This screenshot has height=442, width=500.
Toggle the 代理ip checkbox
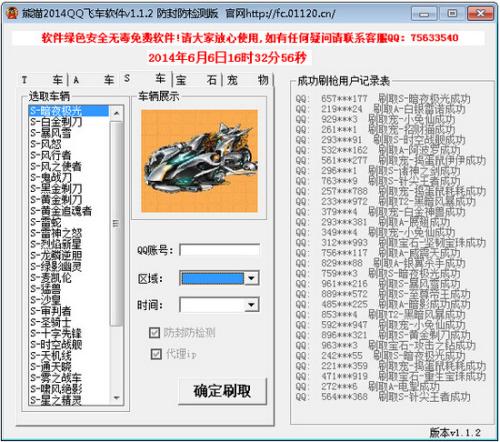[x=156, y=354]
